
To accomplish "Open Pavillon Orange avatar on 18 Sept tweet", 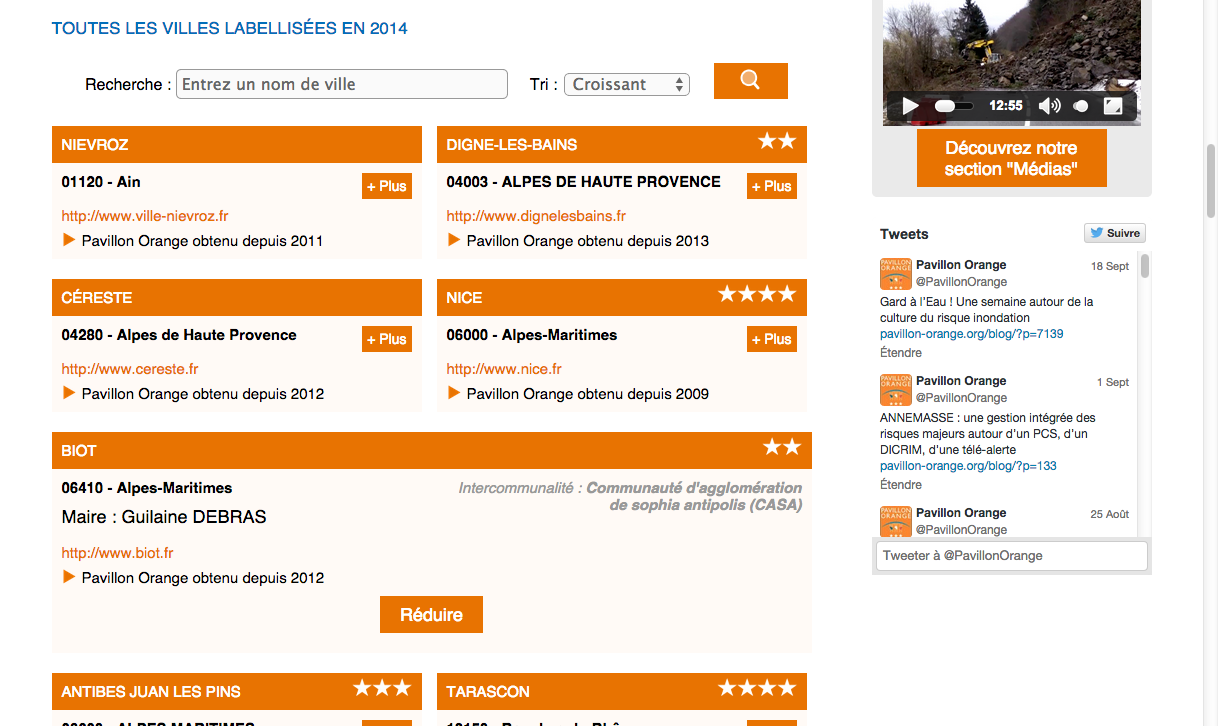I will 895,274.
